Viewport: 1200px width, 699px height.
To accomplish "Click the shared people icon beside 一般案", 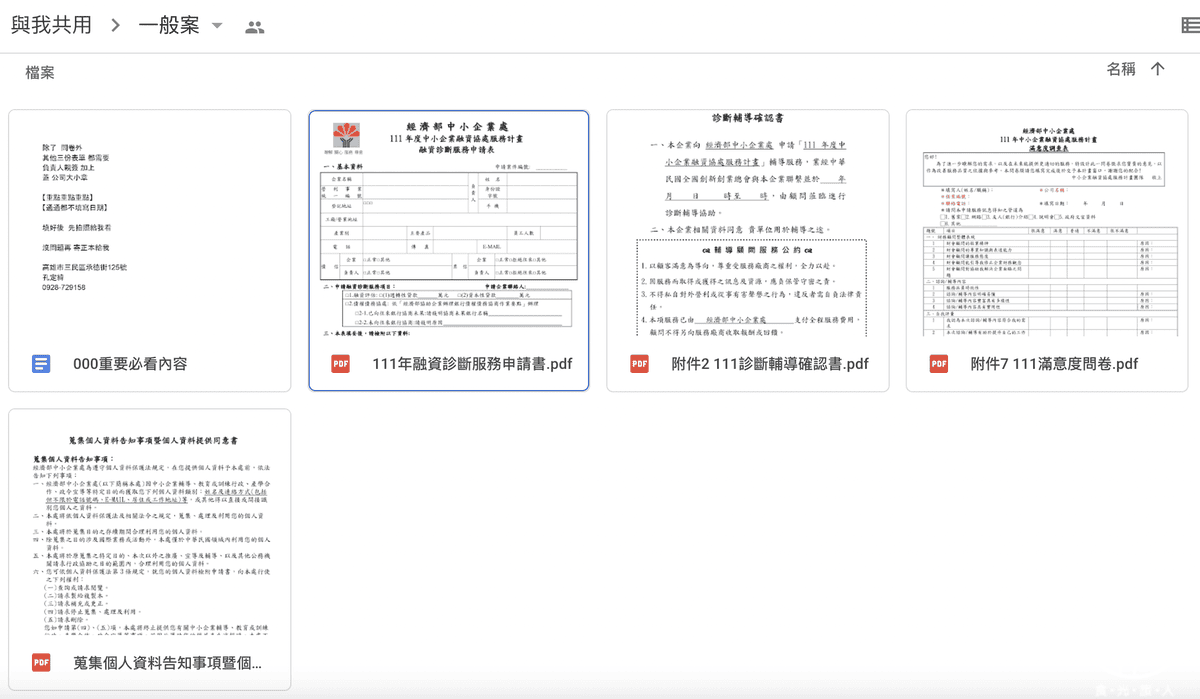I will coord(255,27).
